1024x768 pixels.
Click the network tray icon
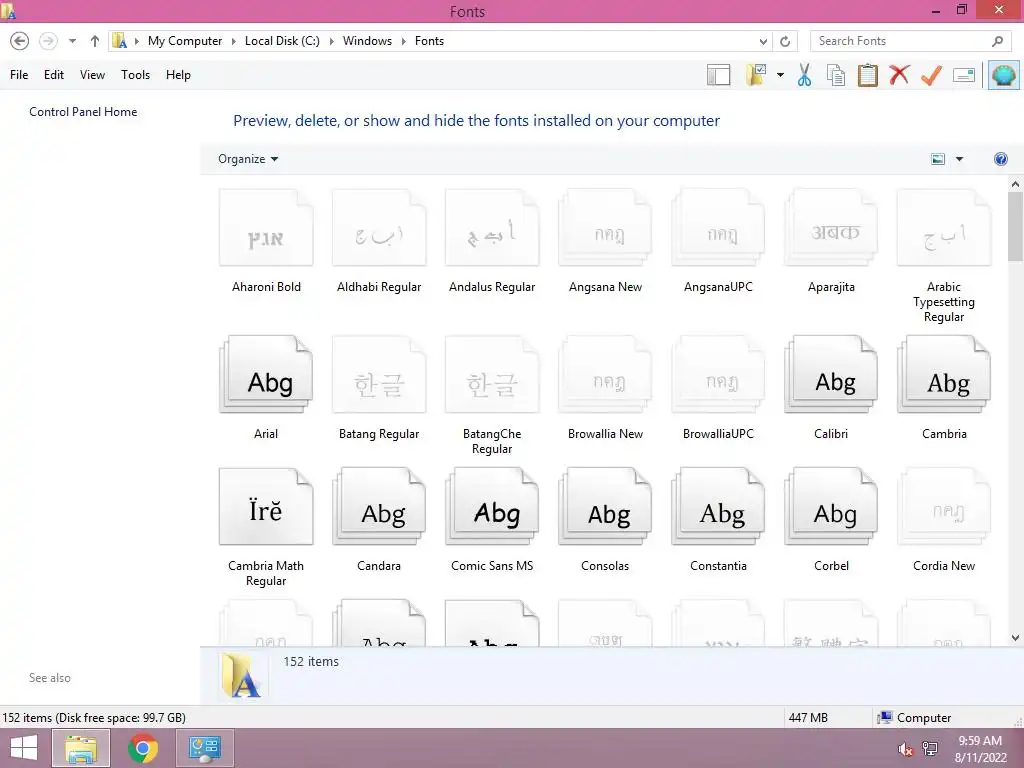[930, 749]
